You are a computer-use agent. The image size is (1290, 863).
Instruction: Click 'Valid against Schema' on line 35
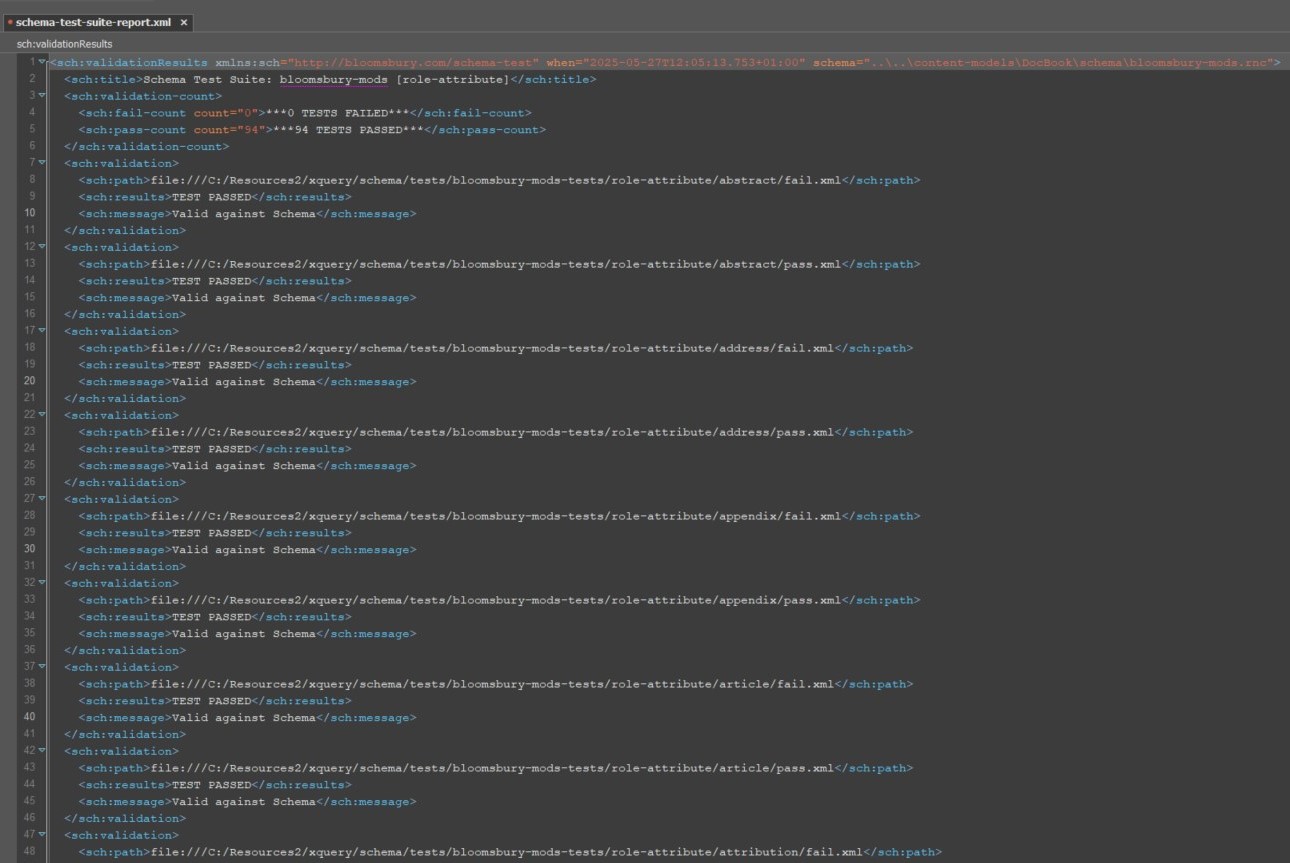[244, 634]
